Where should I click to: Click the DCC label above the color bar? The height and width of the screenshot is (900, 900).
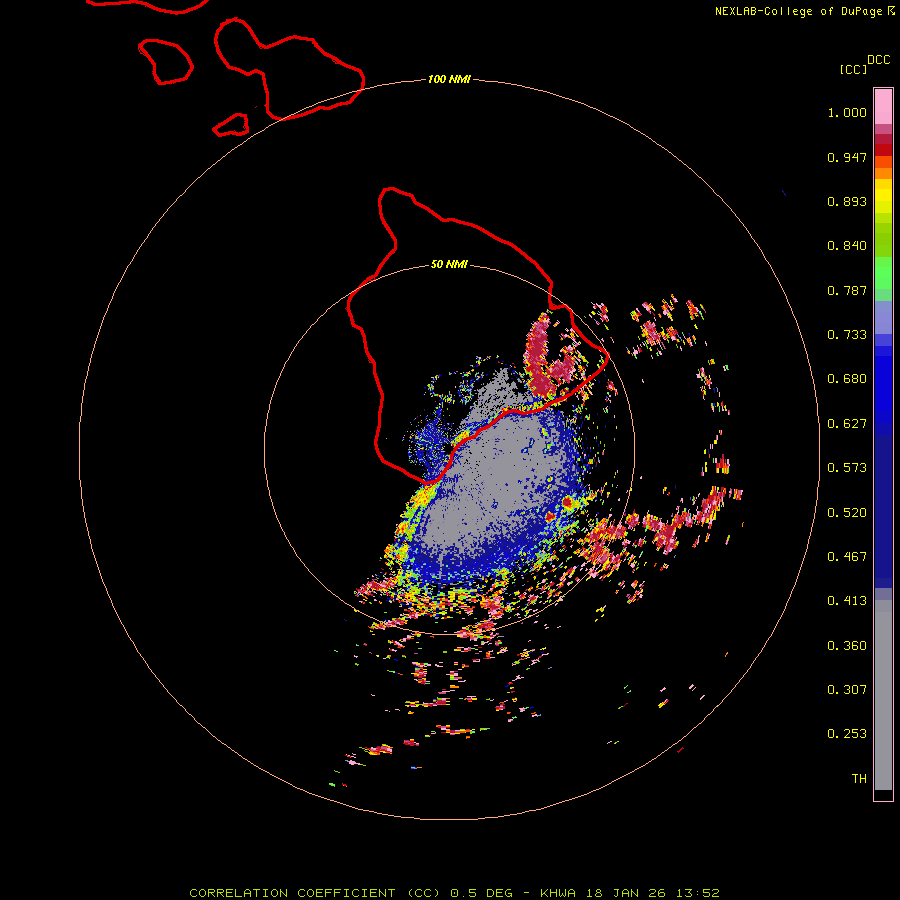click(879, 60)
